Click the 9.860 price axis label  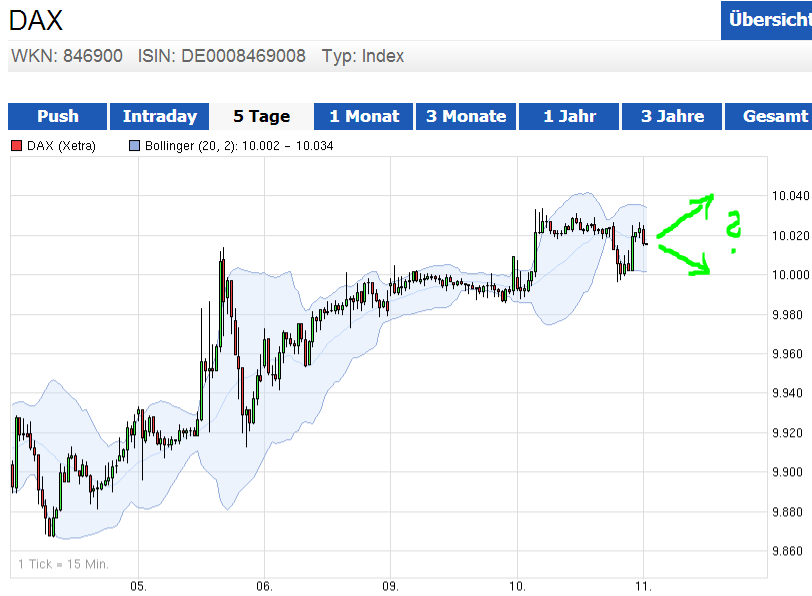[787, 551]
